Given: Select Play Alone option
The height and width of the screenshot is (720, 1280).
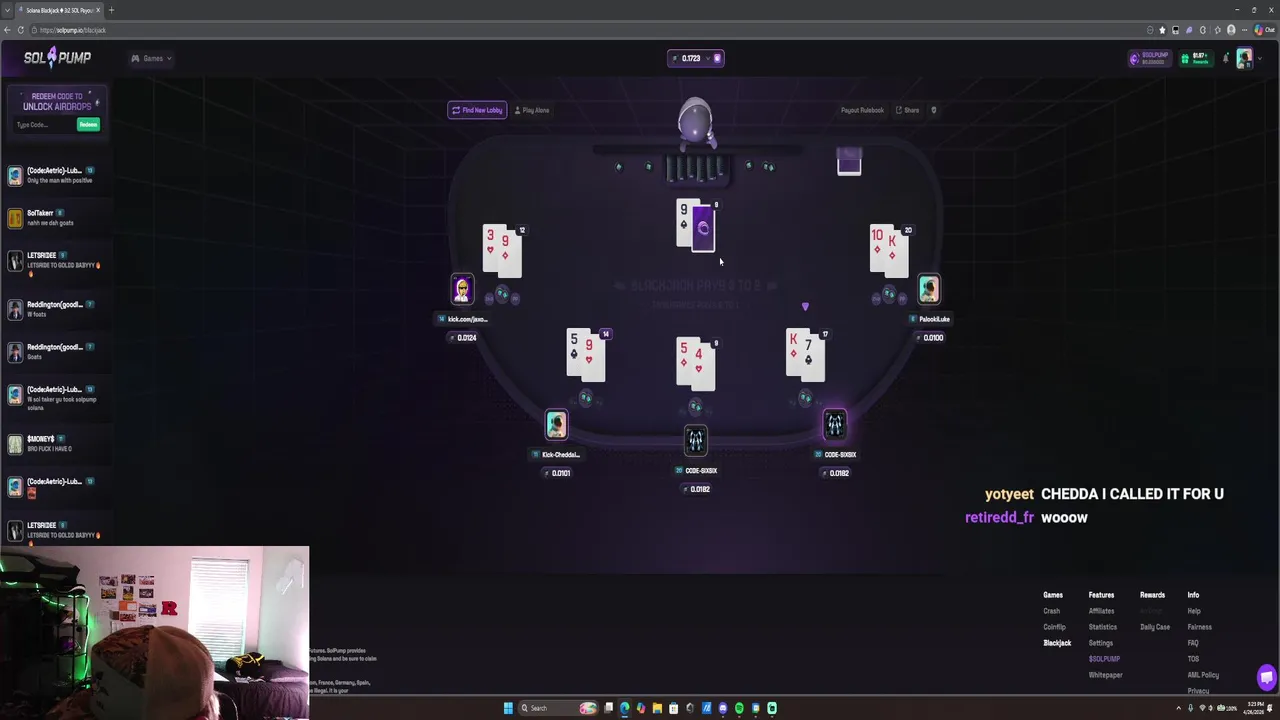Looking at the screenshot, I should (532, 110).
